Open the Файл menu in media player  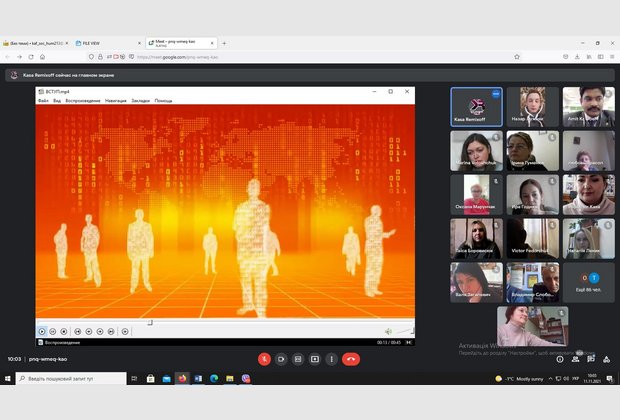tap(43, 100)
